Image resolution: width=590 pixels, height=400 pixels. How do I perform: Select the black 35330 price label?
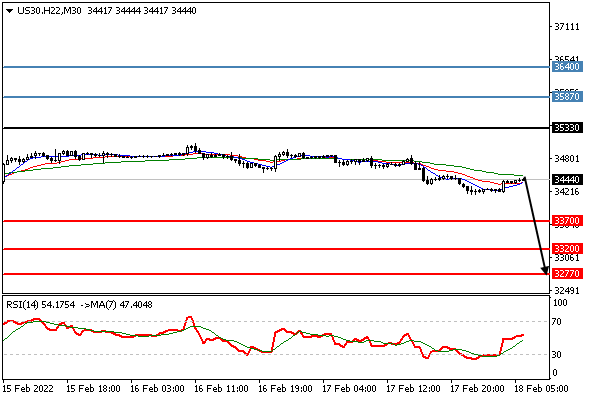pyautogui.click(x=567, y=128)
